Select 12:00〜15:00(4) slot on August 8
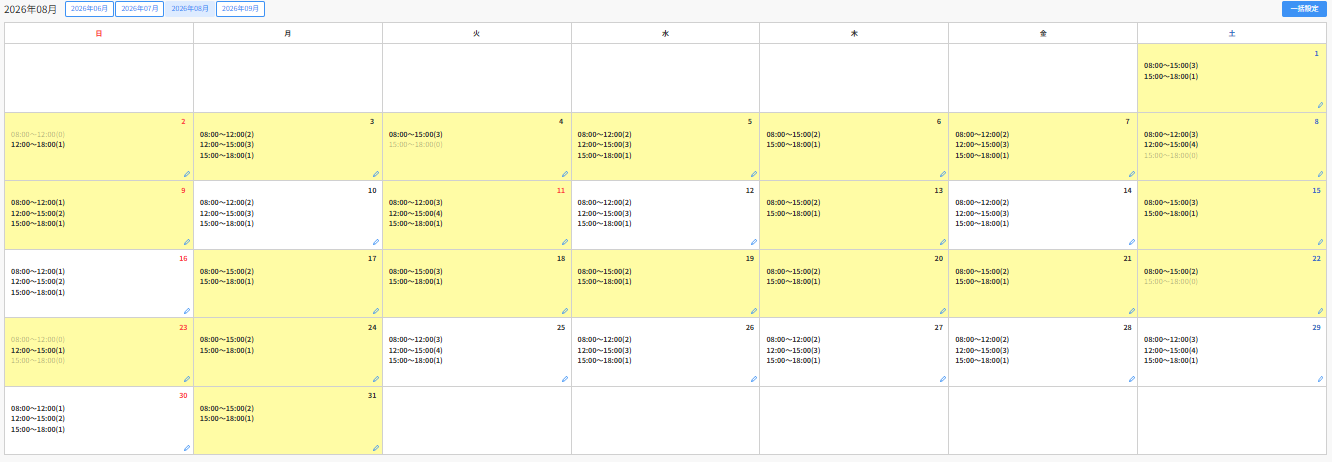The height and width of the screenshot is (462, 1332). click(1171, 145)
